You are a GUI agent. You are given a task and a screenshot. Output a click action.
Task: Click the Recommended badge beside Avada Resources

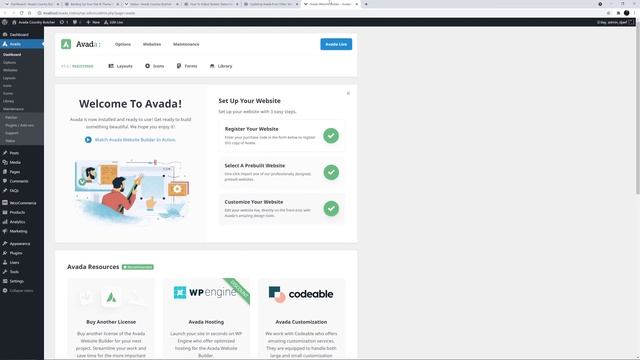click(138, 267)
